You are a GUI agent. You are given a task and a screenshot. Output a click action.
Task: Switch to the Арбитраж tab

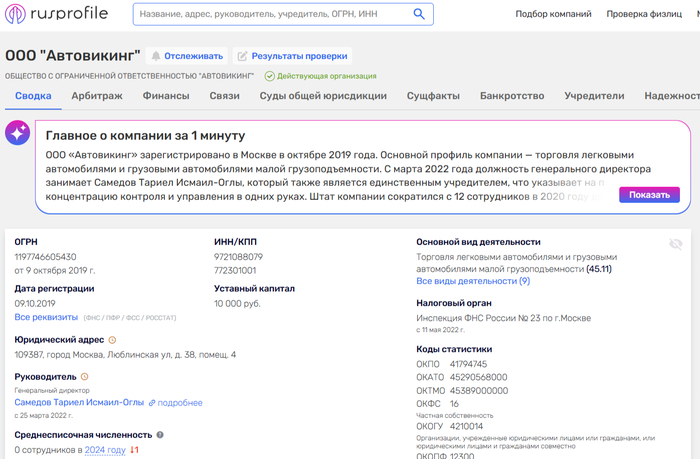pos(97,96)
